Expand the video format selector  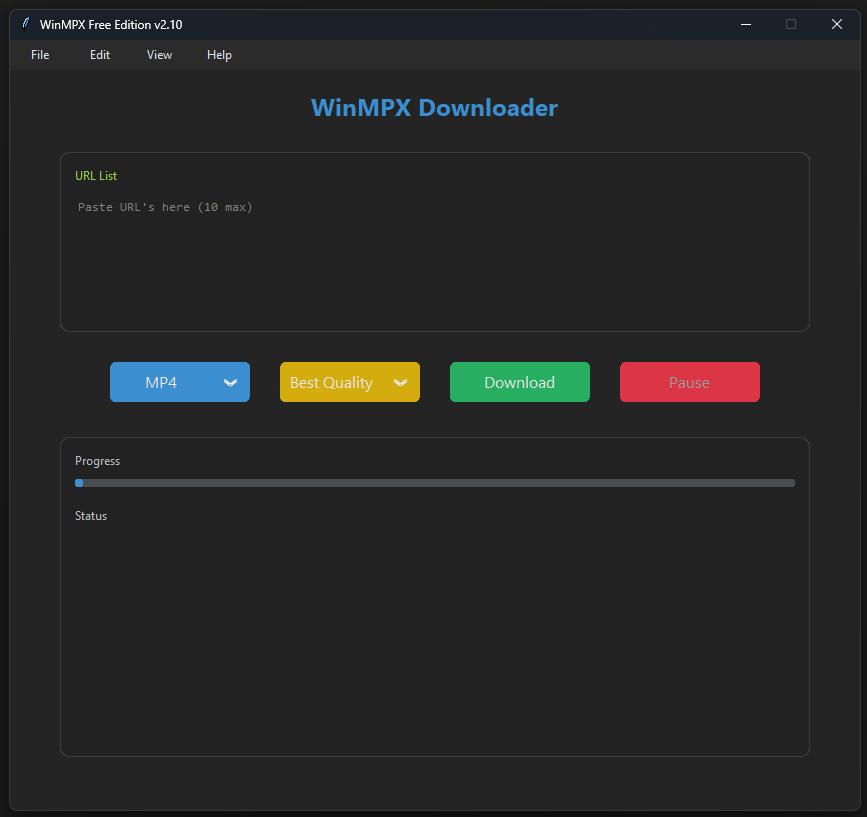point(180,382)
